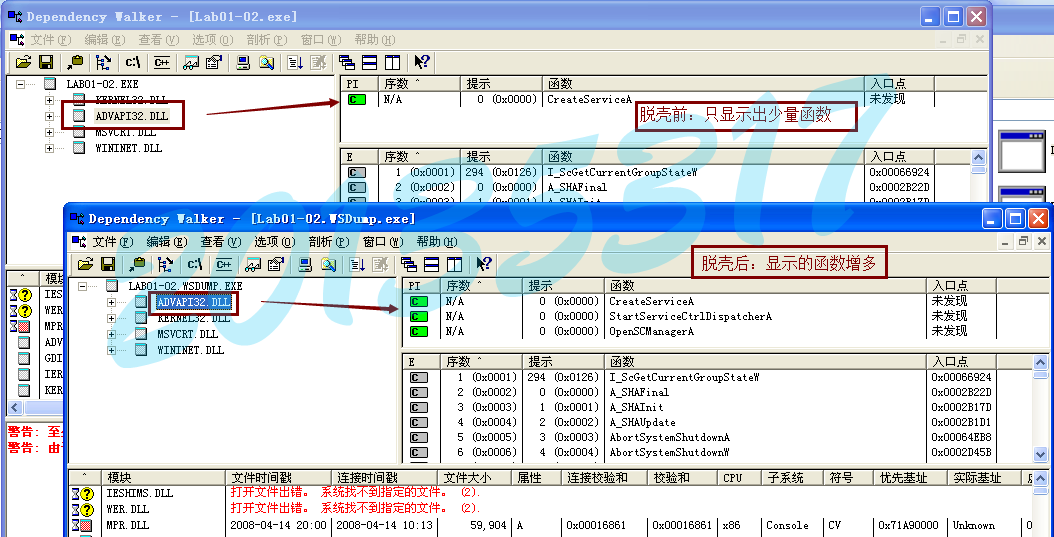Click Tile Horizontally icon in WSDump window toolbar
Screen dimensions: 1054x537
pyautogui.click(x=431, y=264)
